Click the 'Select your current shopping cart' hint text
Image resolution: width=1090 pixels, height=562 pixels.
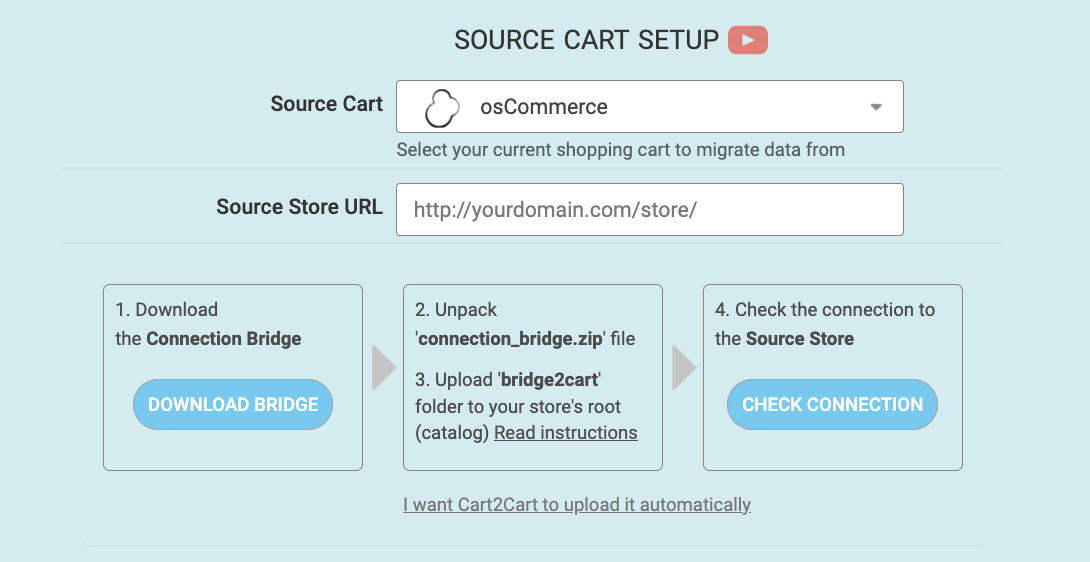tap(620, 150)
